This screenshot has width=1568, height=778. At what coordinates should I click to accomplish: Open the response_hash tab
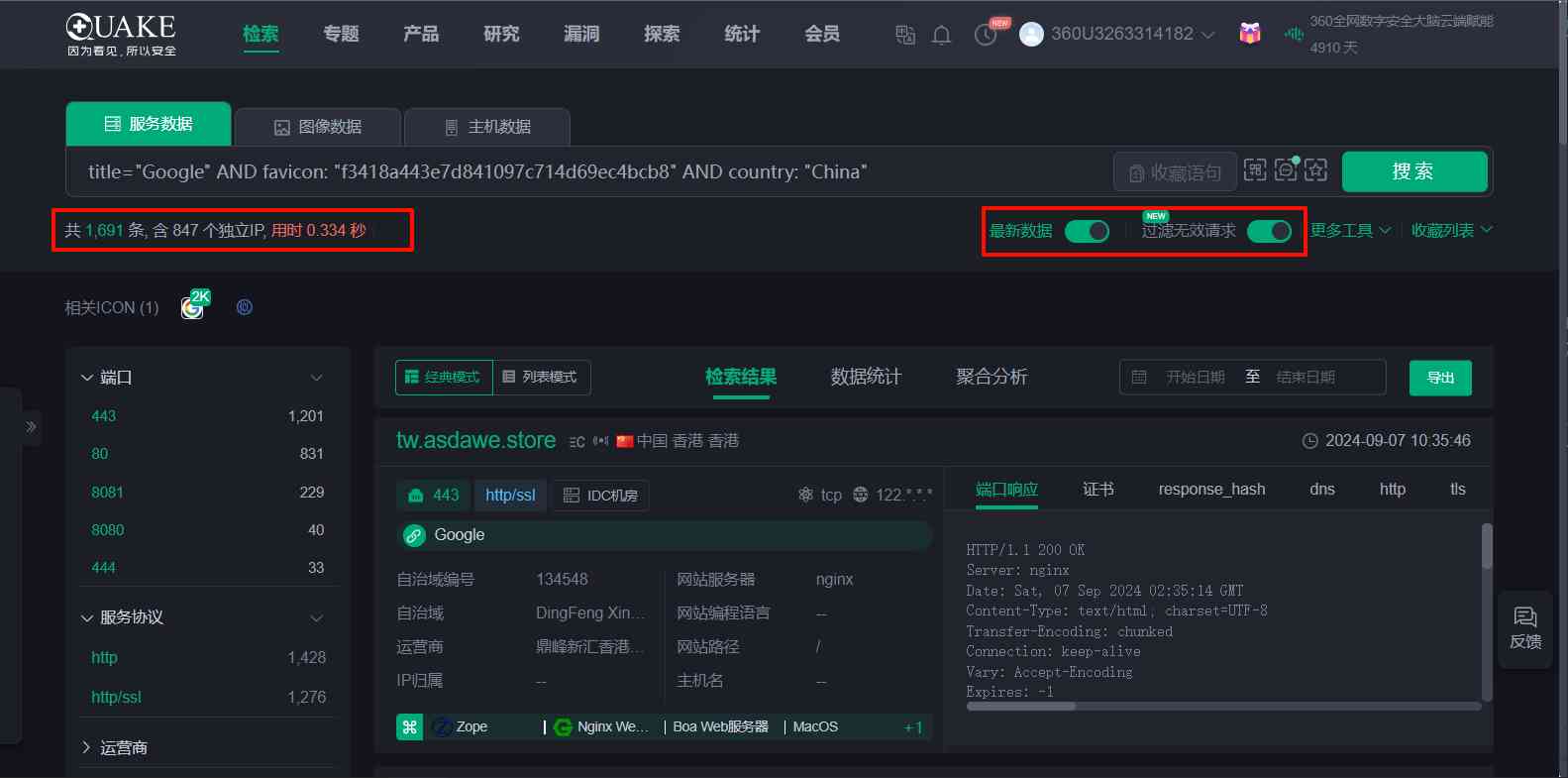click(1211, 489)
